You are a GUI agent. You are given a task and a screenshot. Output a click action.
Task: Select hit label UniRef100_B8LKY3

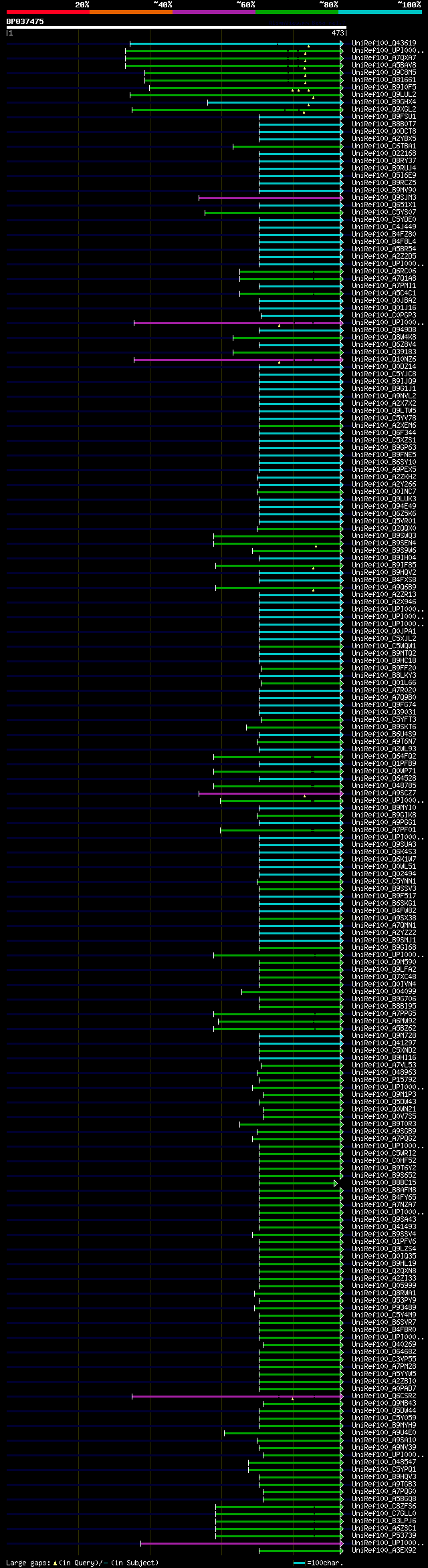click(x=384, y=675)
